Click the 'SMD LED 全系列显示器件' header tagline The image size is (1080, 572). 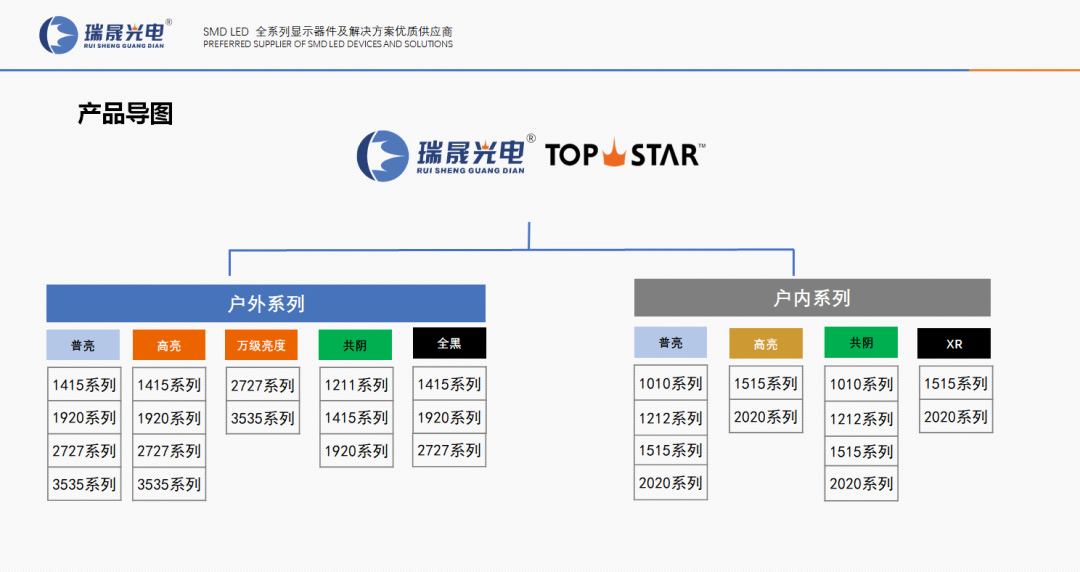click(x=328, y=32)
